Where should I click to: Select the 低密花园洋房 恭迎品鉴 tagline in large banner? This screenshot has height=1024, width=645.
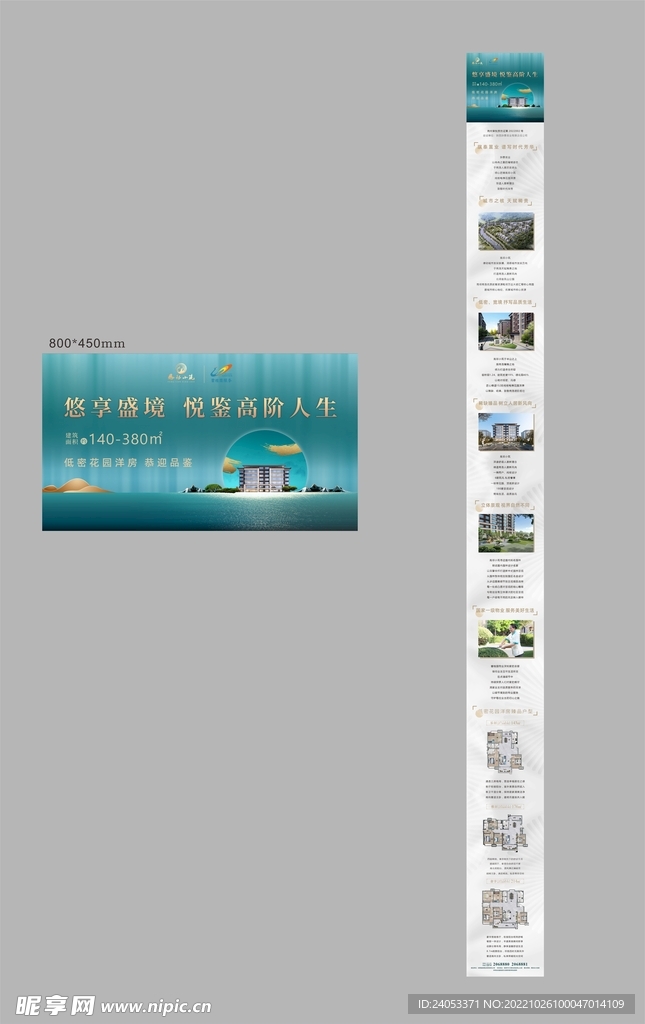128,462
